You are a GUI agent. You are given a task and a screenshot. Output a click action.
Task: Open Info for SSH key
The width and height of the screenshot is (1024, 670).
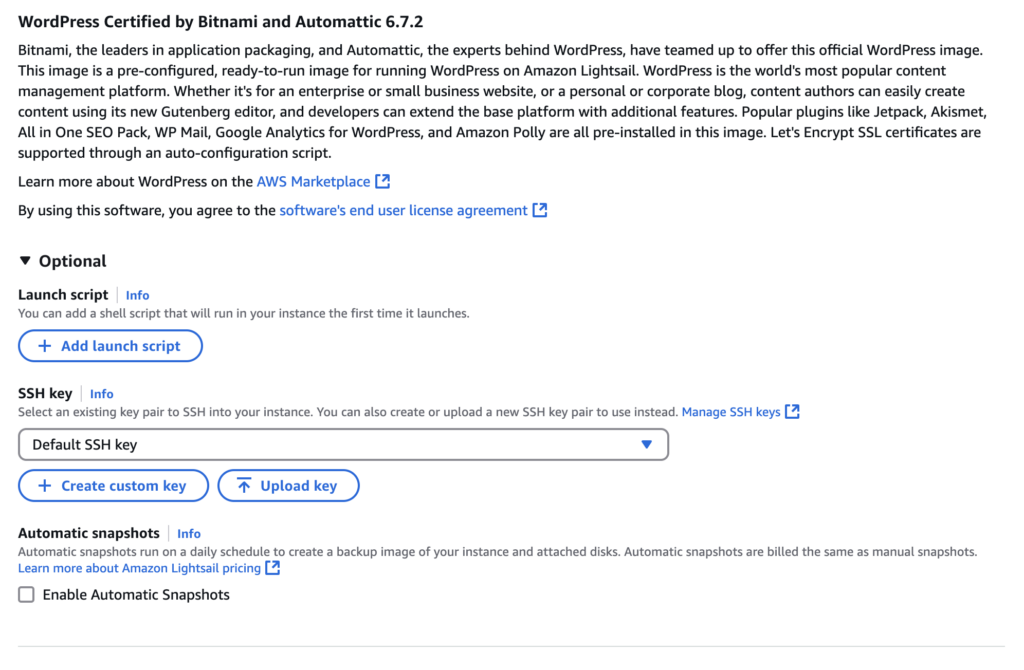click(101, 394)
